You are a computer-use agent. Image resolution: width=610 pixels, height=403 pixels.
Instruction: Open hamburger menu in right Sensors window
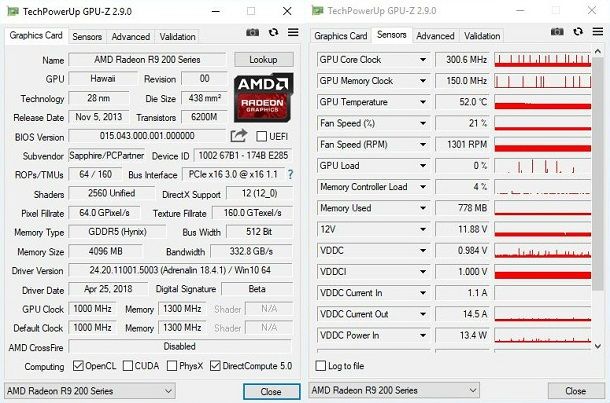[x=598, y=31]
